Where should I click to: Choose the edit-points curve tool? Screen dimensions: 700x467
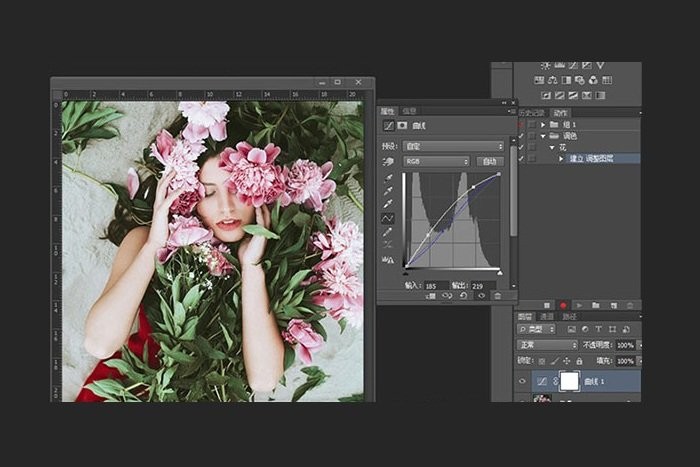click(387, 218)
